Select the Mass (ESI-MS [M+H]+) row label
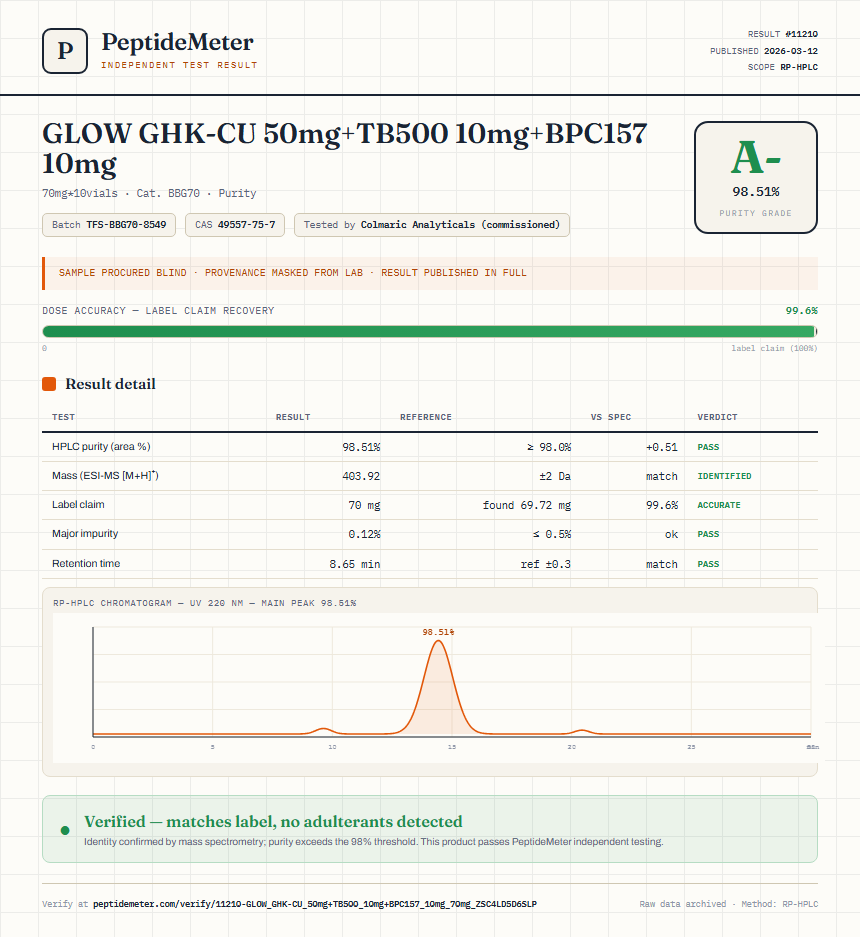The height and width of the screenshot is (937, 860). [x=105, y=476]
